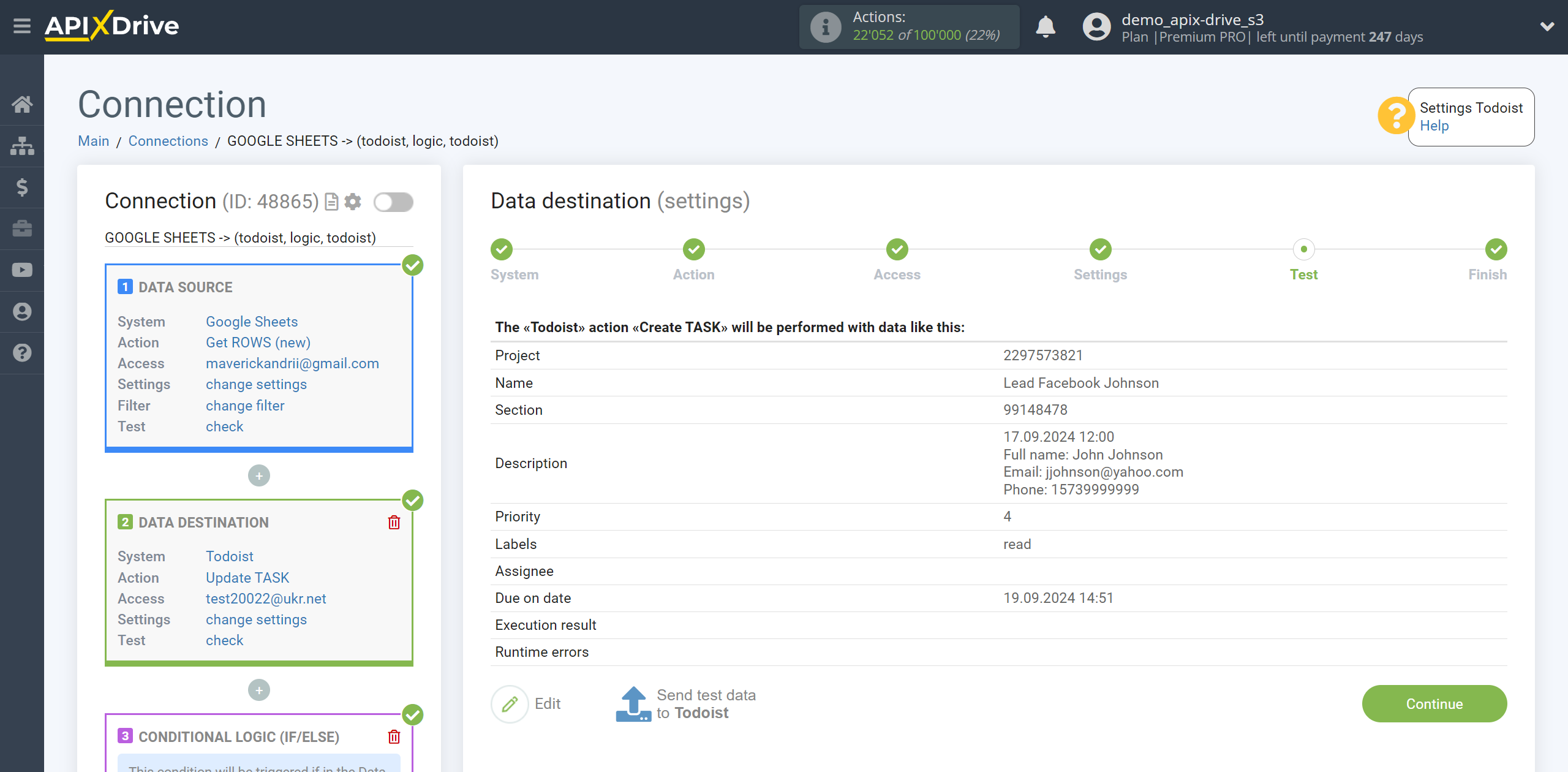Image resolution: width=1568 pixels, height=772 pixels.
Task: Open Google Sheets system link
Action: (252, 322)
